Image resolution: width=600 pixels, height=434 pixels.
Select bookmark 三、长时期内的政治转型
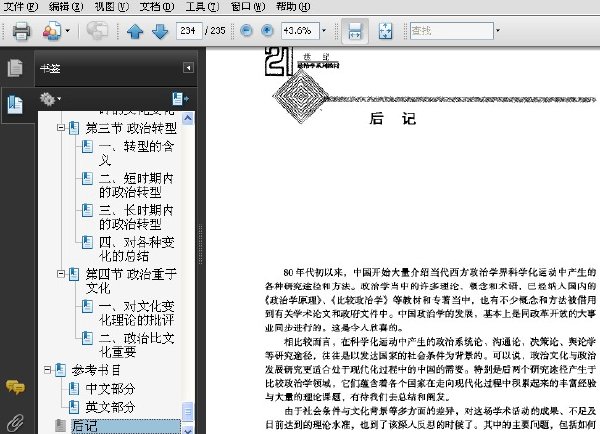136,217
